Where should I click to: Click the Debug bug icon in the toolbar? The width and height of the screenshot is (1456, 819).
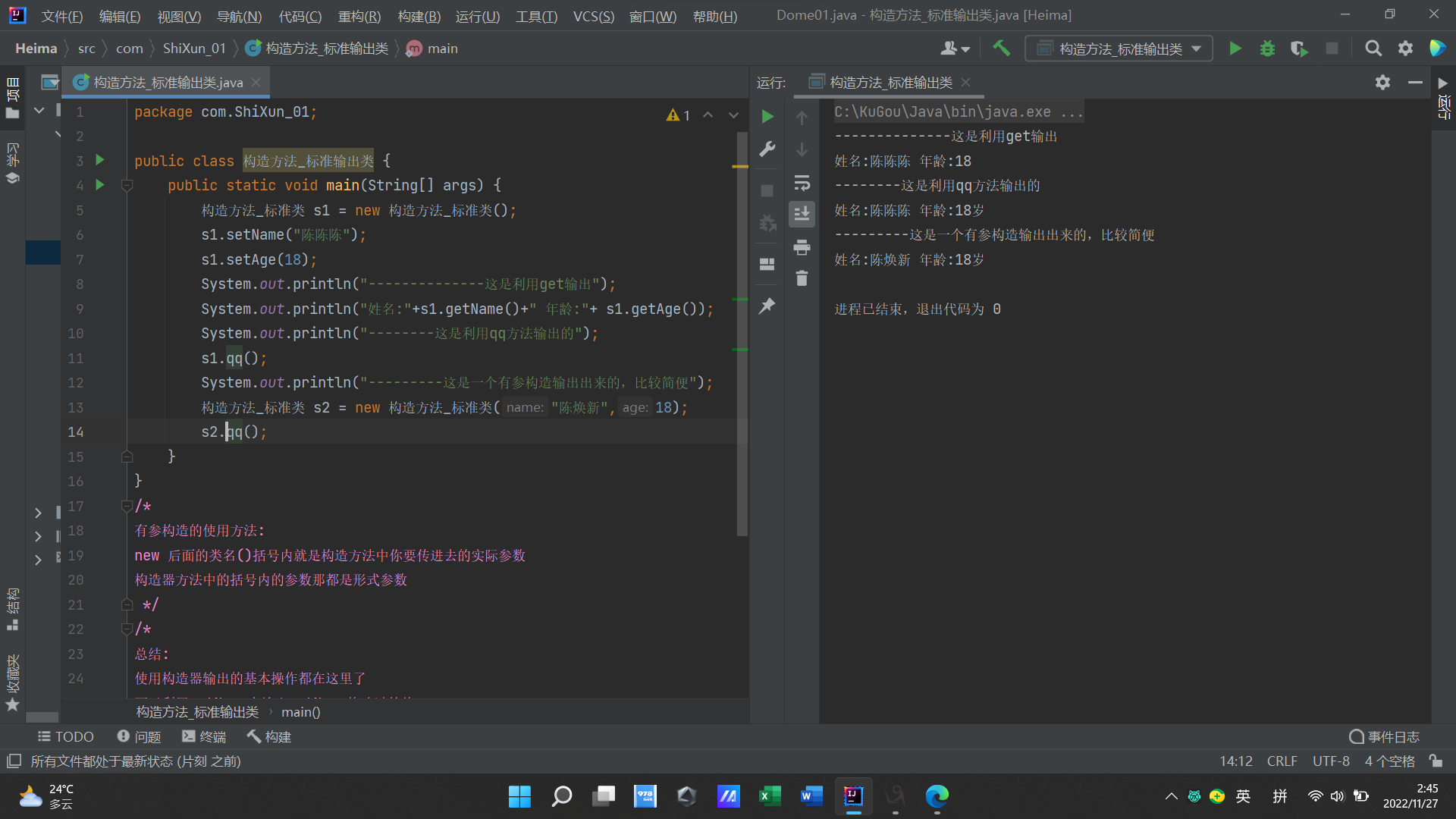(x=1267, y=49)
